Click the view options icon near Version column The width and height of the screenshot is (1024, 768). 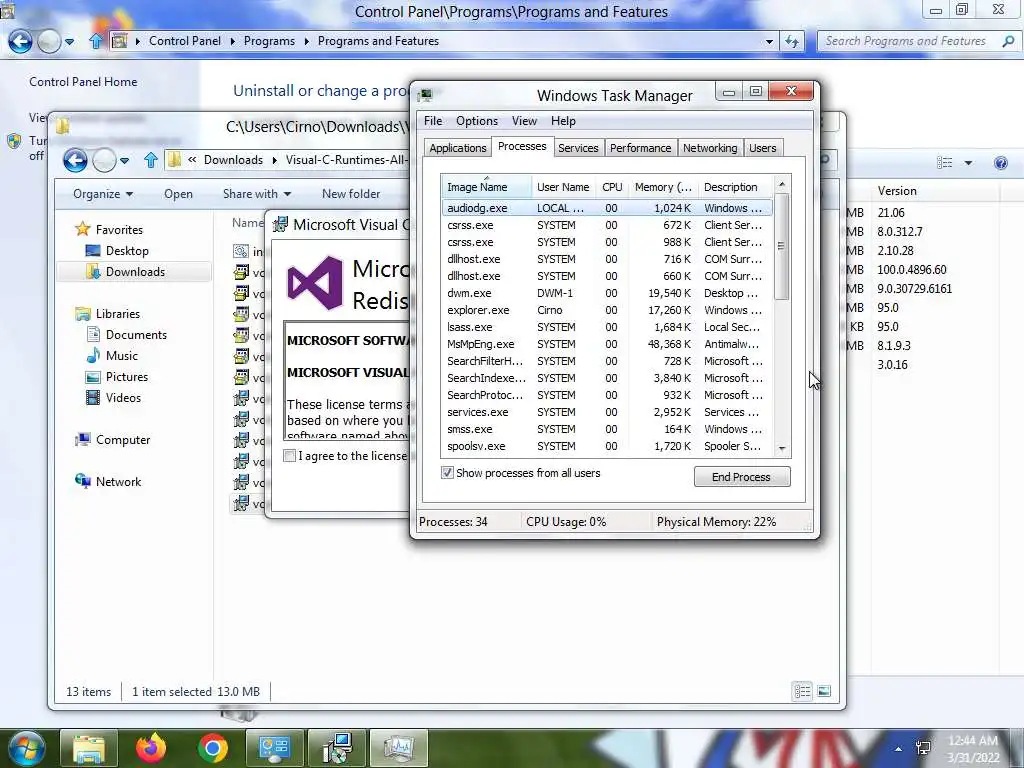944,163
